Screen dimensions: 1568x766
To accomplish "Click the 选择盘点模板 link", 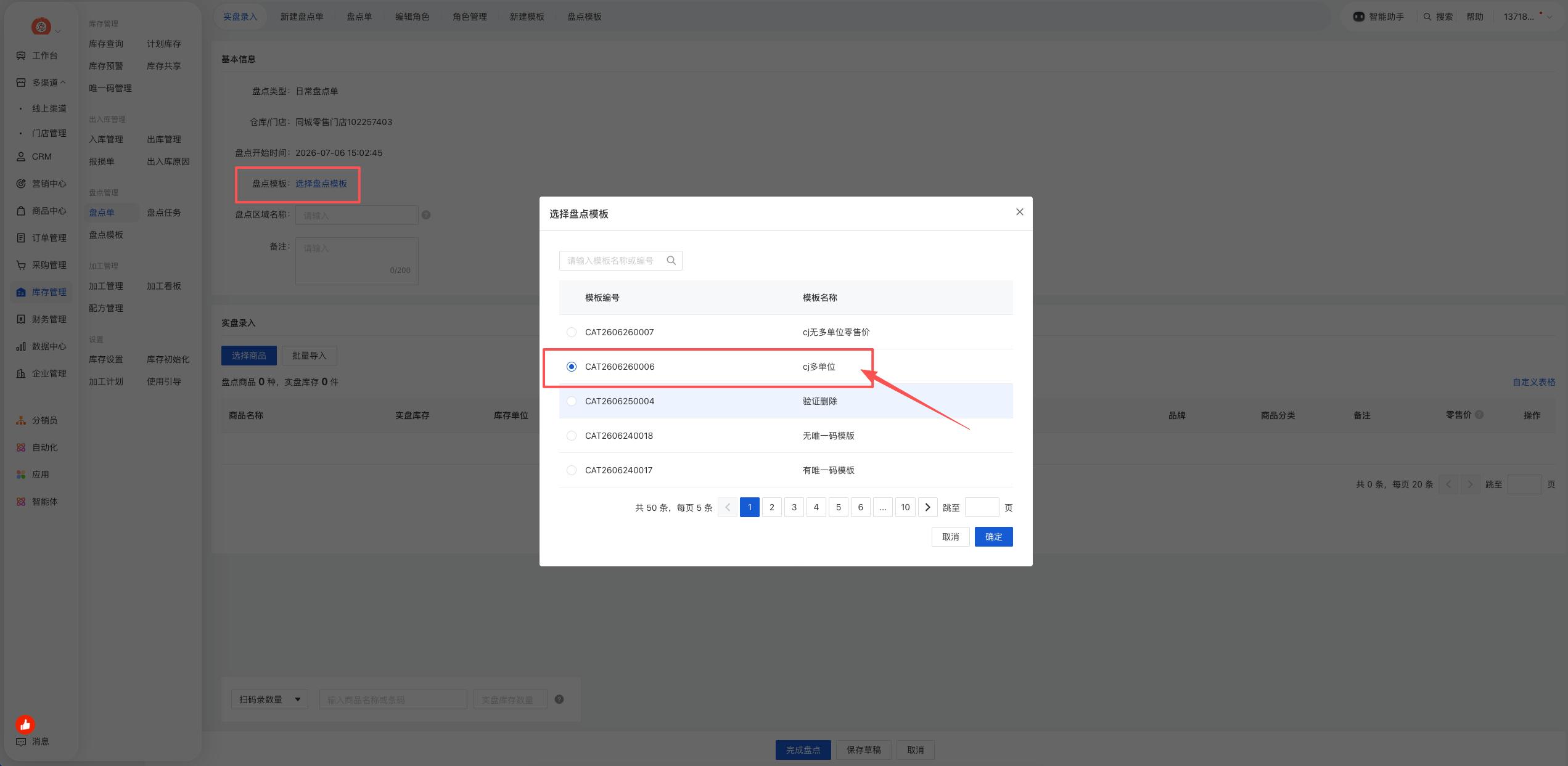I will [x=321, y=184].
